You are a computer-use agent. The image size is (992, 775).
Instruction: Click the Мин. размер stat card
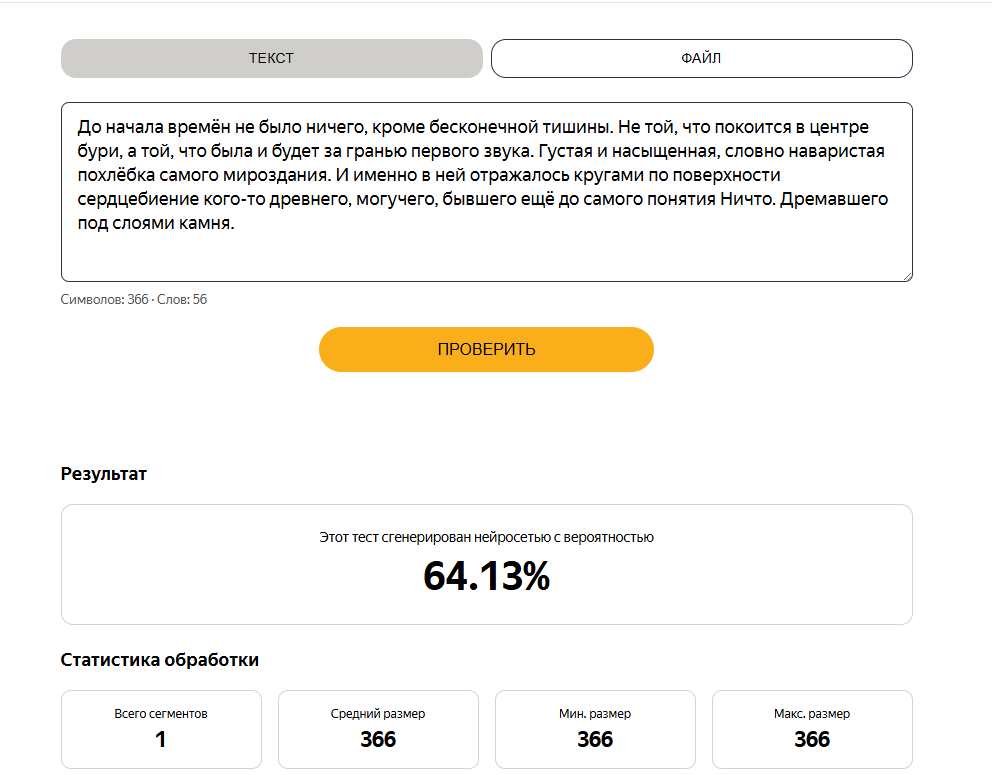pyautogui.click(x=595, y=729)
